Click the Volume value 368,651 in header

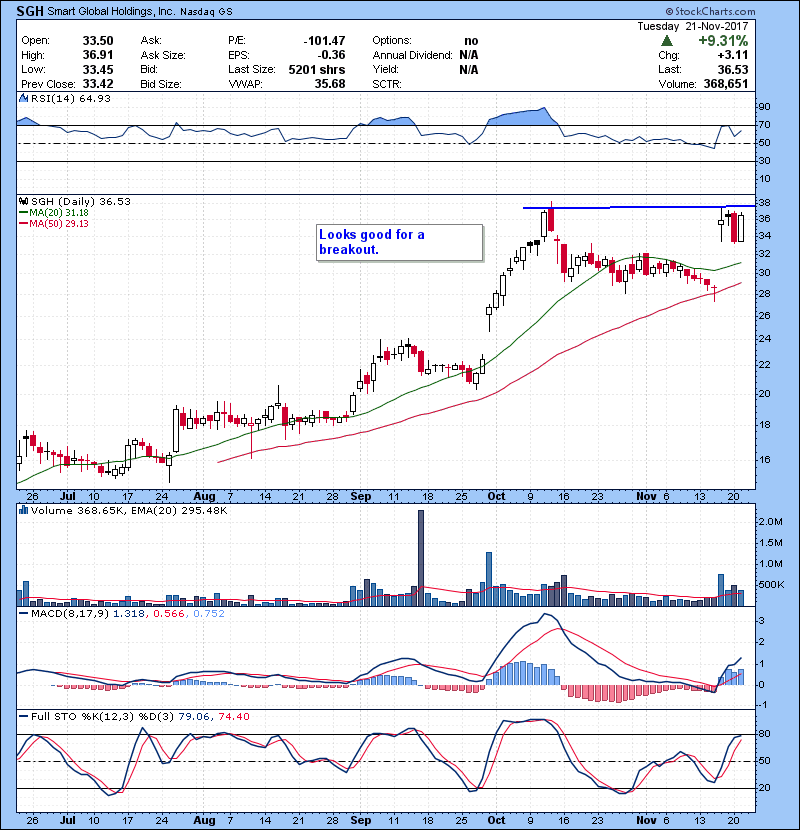coord(726,84)
